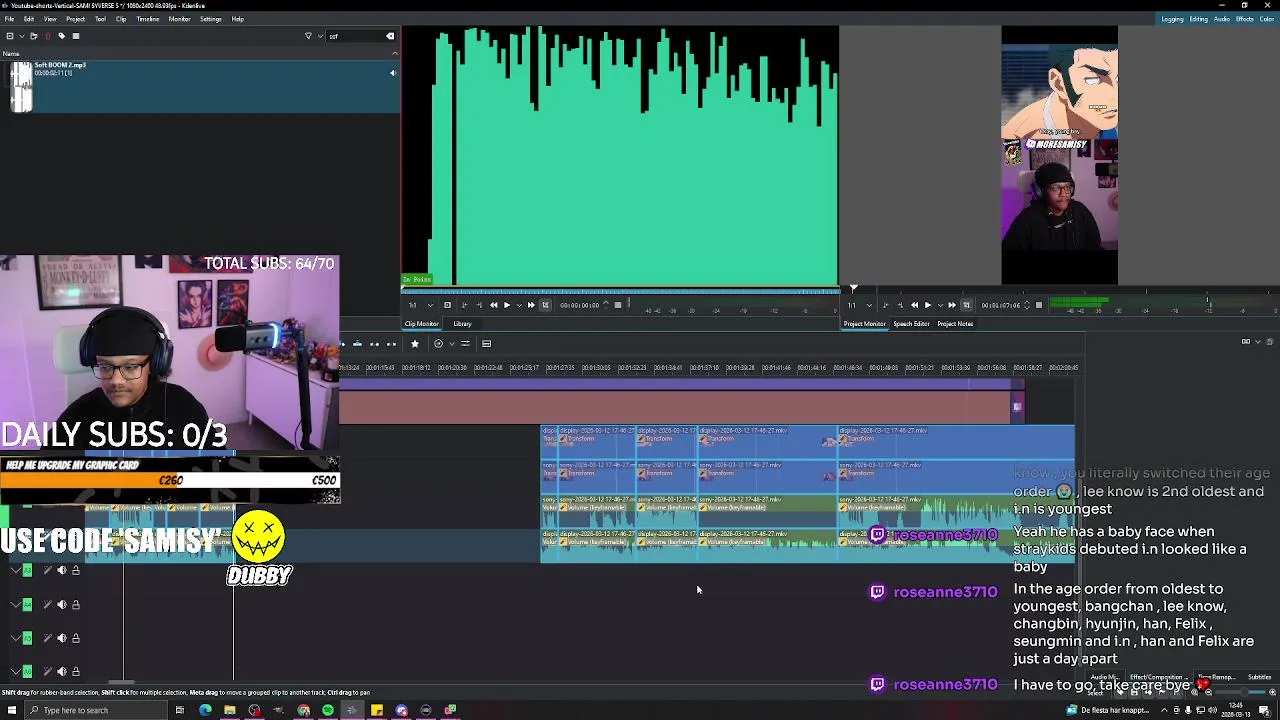Lock audio track A3
This screenshot has width=1280, height=720.
(x=75, y=570)
